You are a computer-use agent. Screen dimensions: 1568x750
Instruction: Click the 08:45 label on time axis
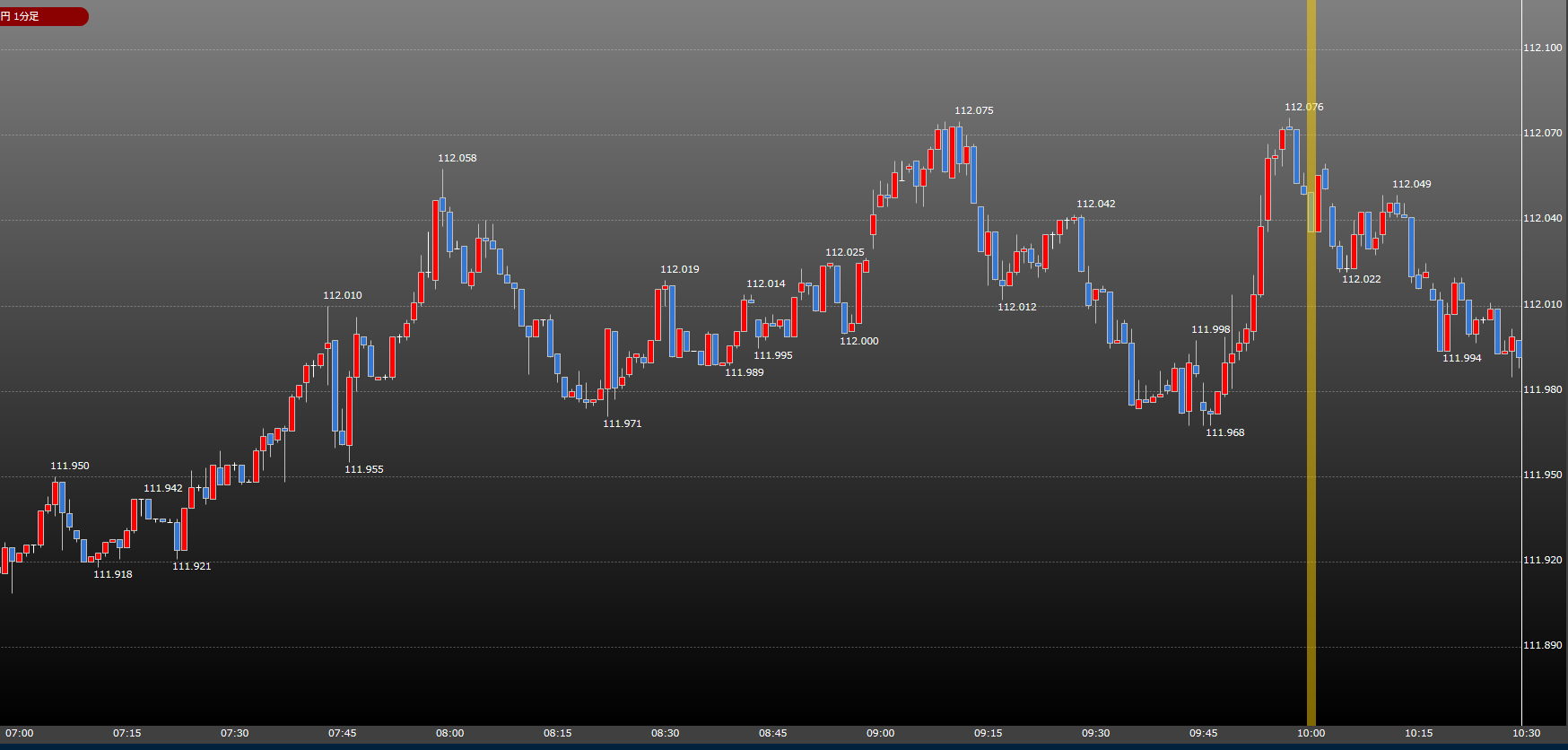tap(773, 733)
